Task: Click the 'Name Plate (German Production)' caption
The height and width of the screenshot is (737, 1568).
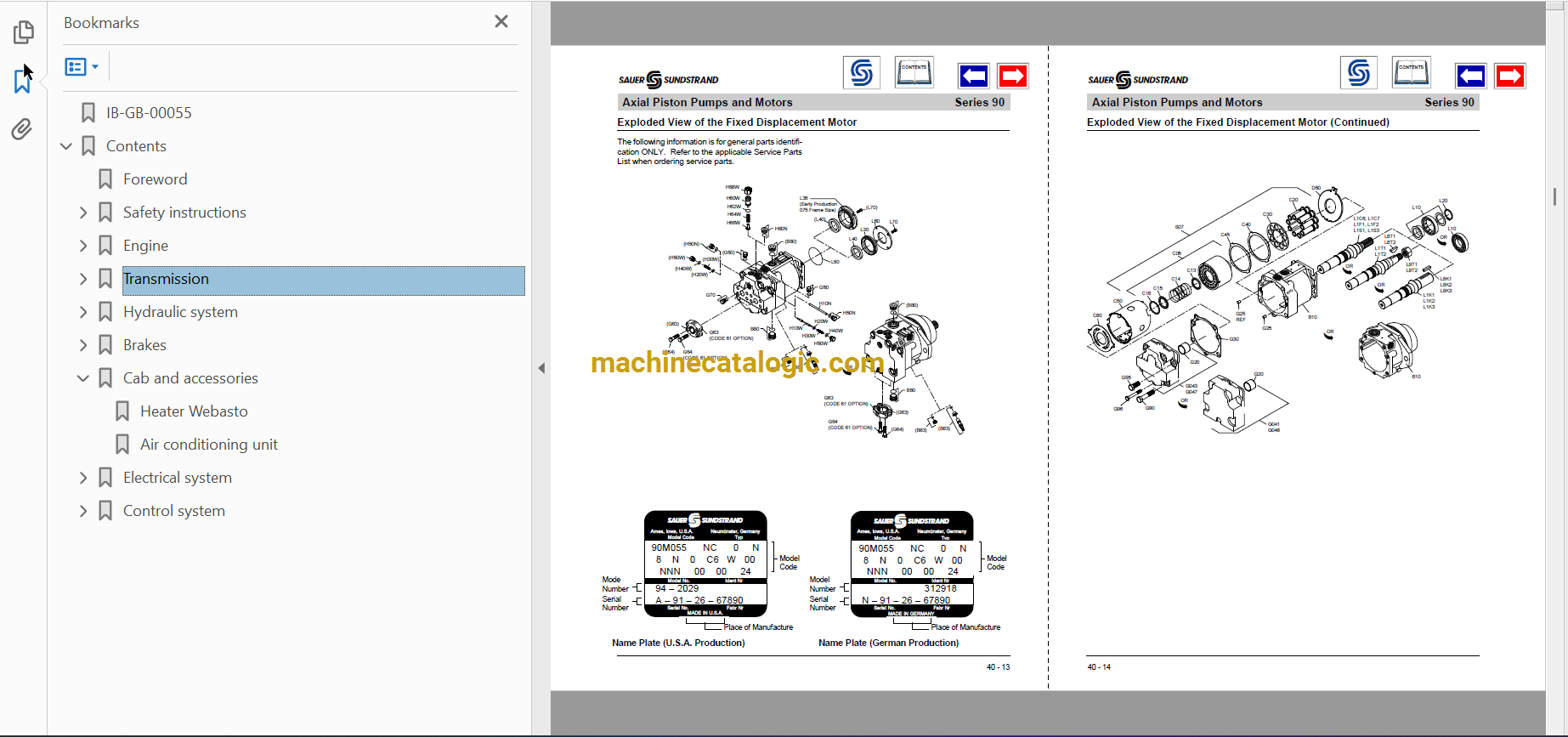Action: point(888,643)
